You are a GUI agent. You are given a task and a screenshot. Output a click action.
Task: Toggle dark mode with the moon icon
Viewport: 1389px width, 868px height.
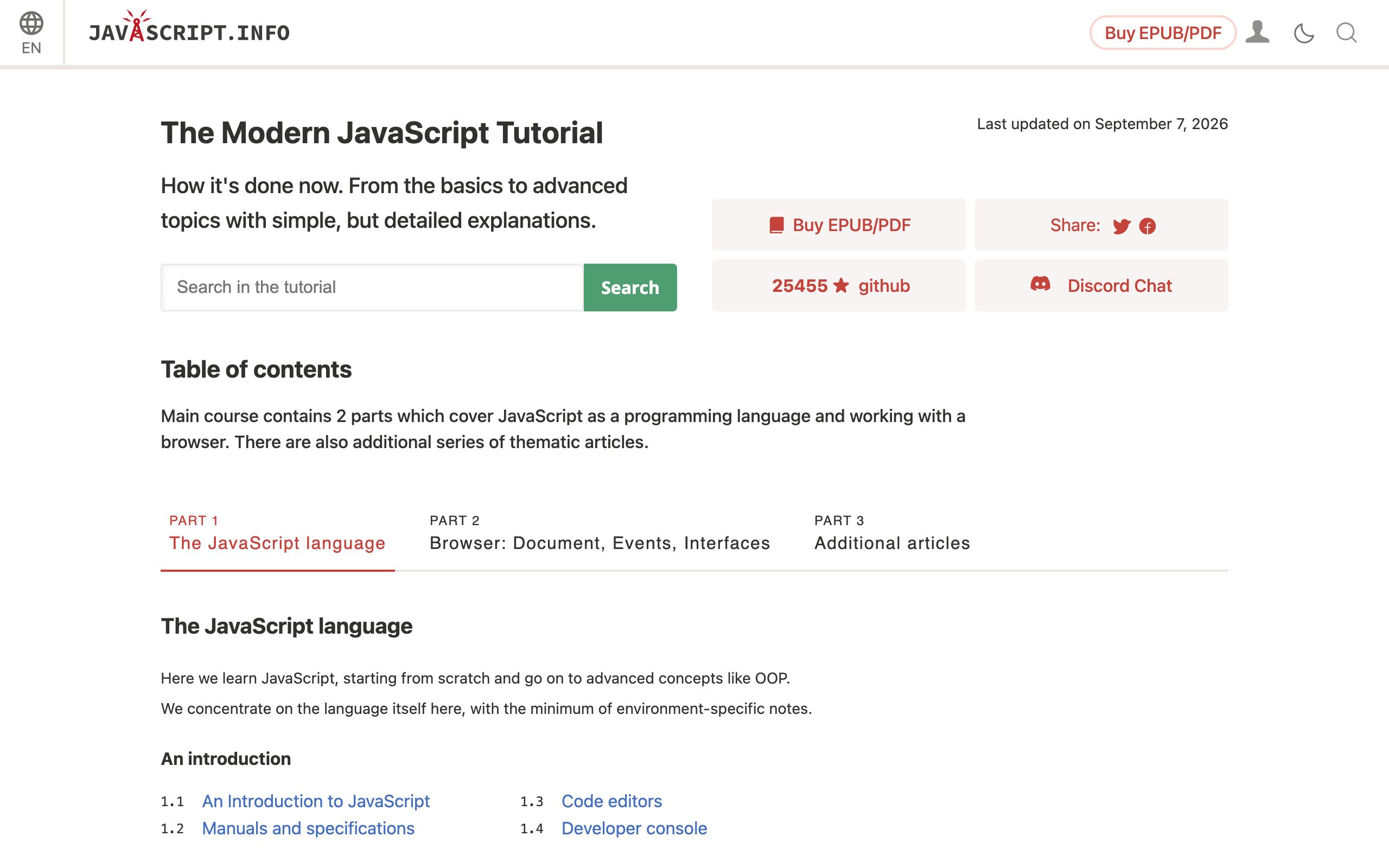point(1303,33)
